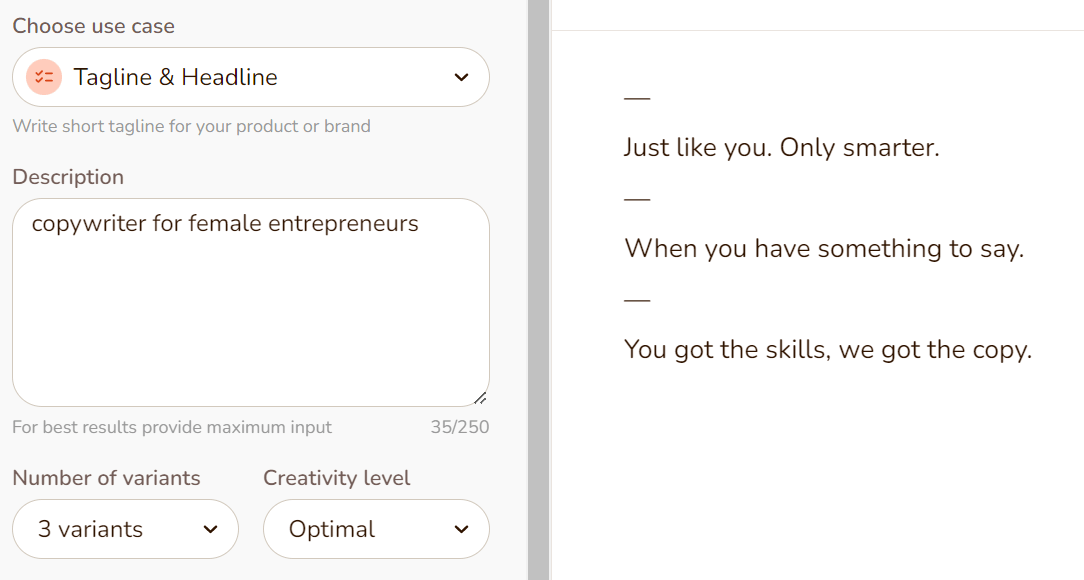Screen dimensions: 1084x580
Task: Click the 'Description' field label
Action: pyautogui.click(x=68, y=177)
